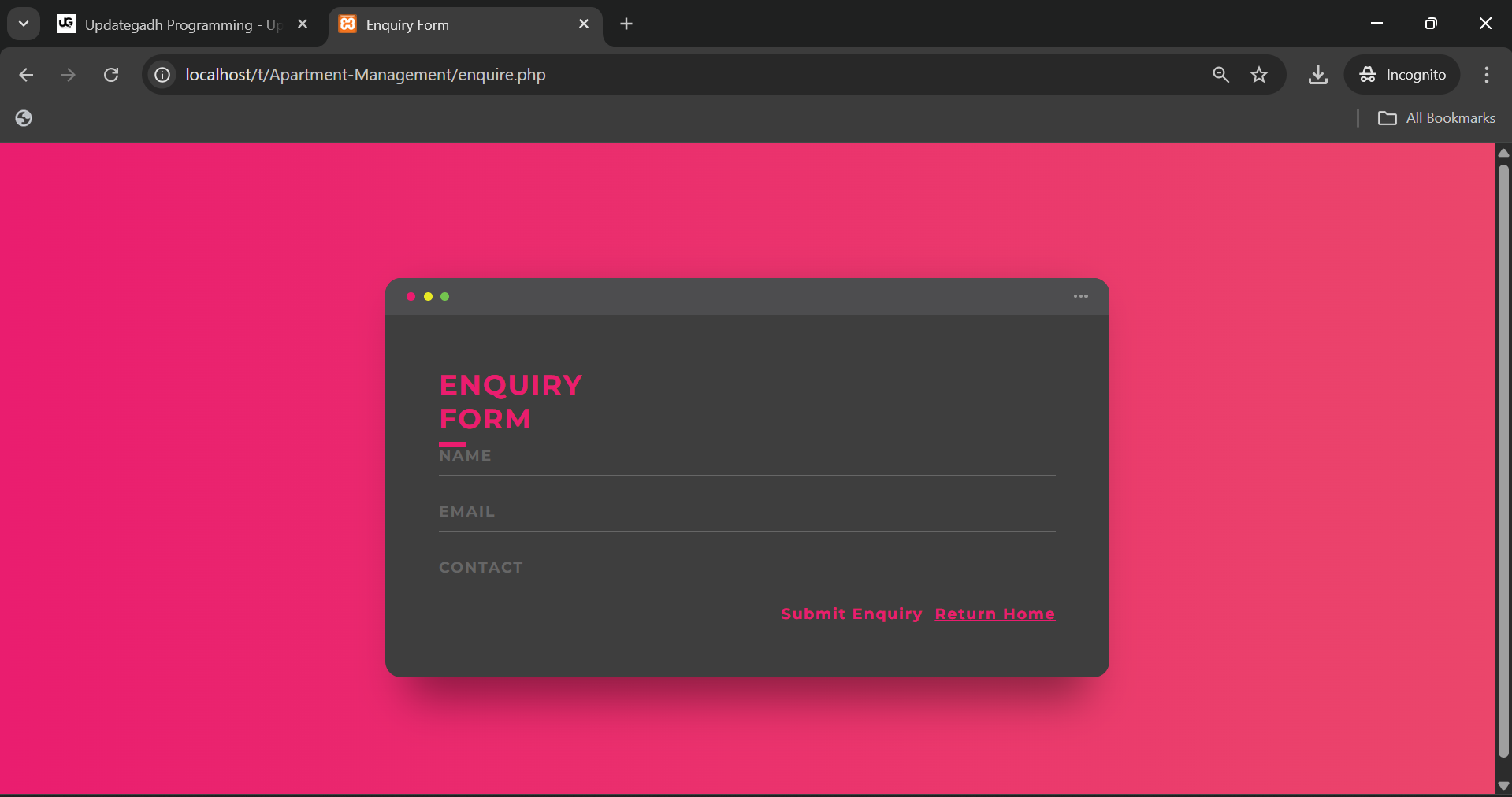Click the three-dot icon on form card
This screenshot has width=1512, height=797.
point(1080,296)
